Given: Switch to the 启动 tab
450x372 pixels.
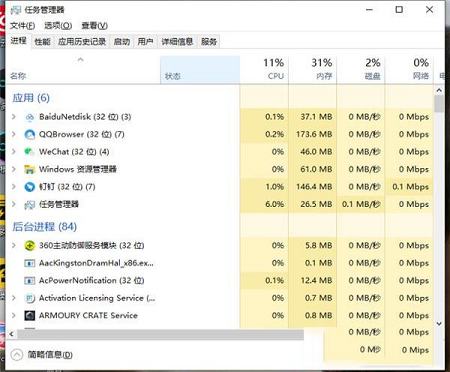Looking at the screenshot, I should (122, 42).
